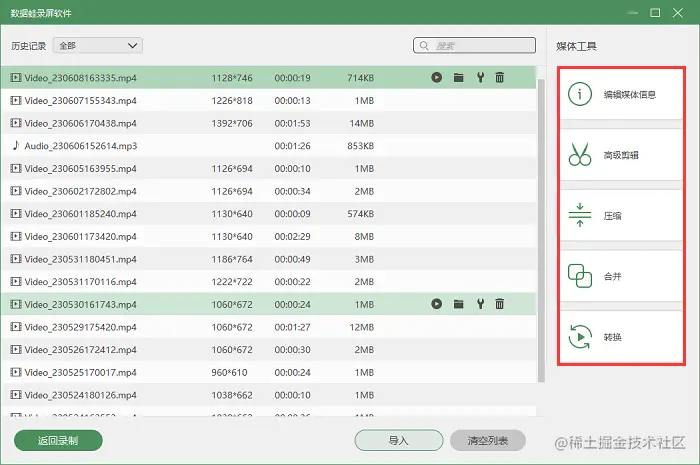The width and height of the screenshot is (700, 465).
Task: Click 返回录制 button
Action: [x=58, y=440]
